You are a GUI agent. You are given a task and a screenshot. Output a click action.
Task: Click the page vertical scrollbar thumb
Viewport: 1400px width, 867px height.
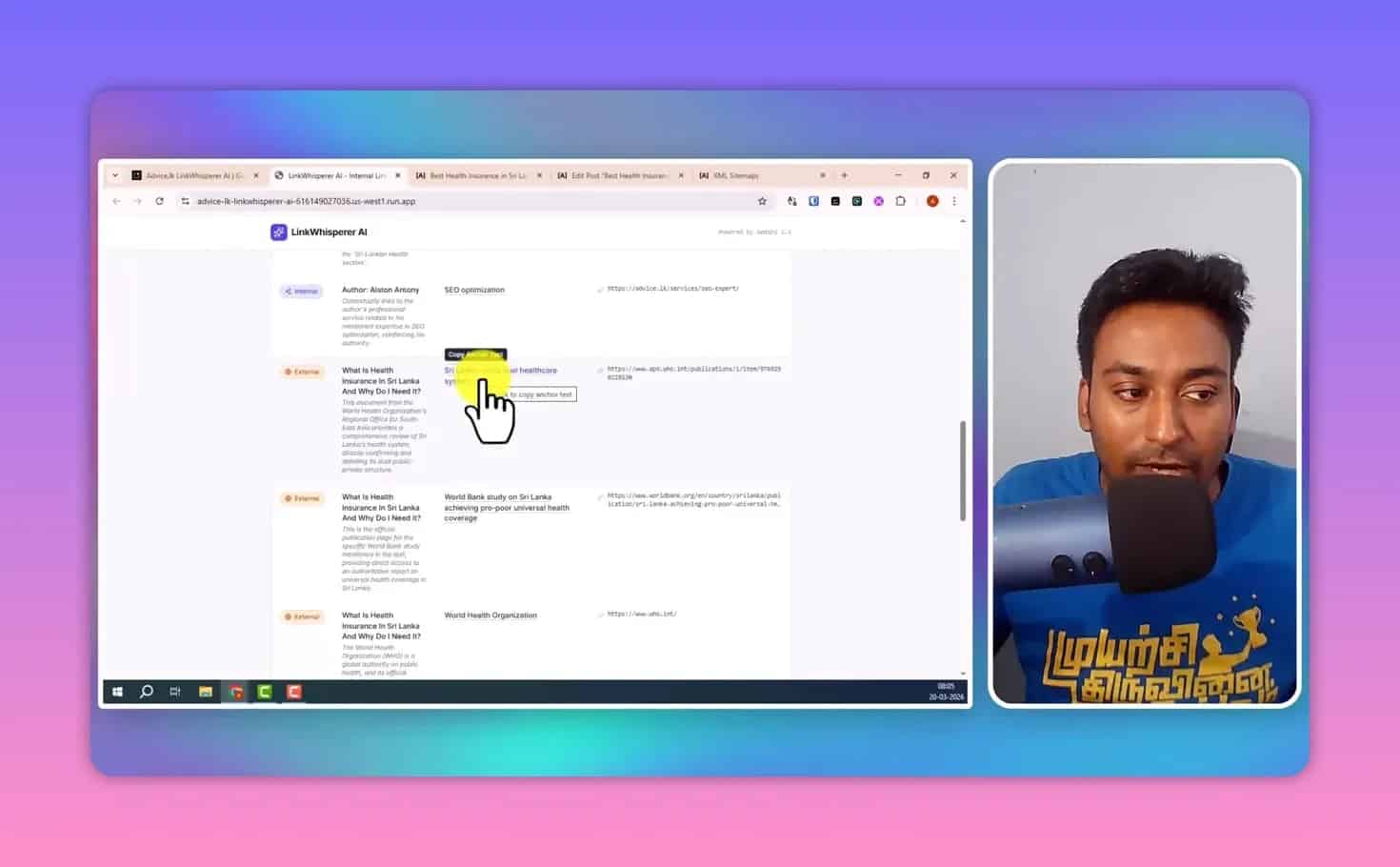point(962,471)
